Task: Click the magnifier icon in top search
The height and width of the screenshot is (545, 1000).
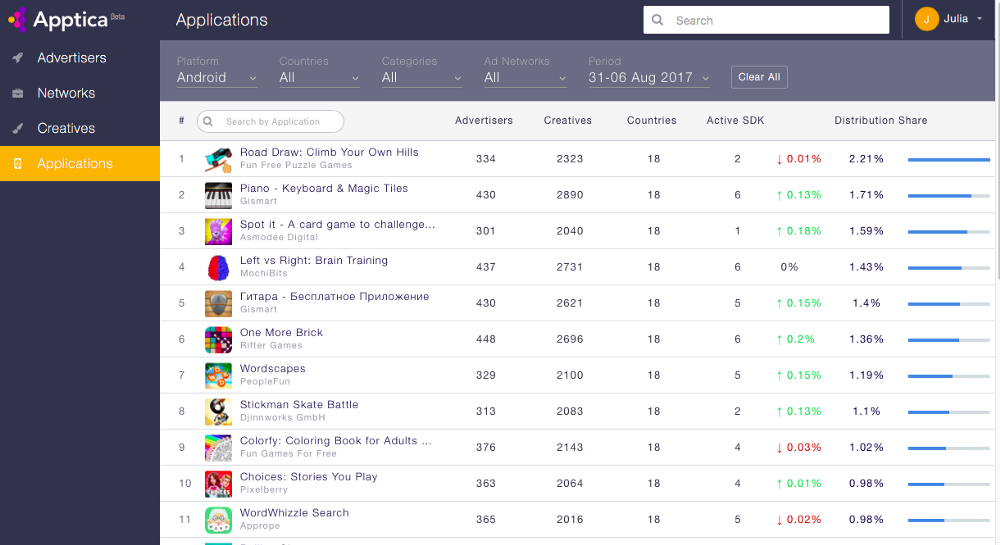Action: tap(658, 20)
